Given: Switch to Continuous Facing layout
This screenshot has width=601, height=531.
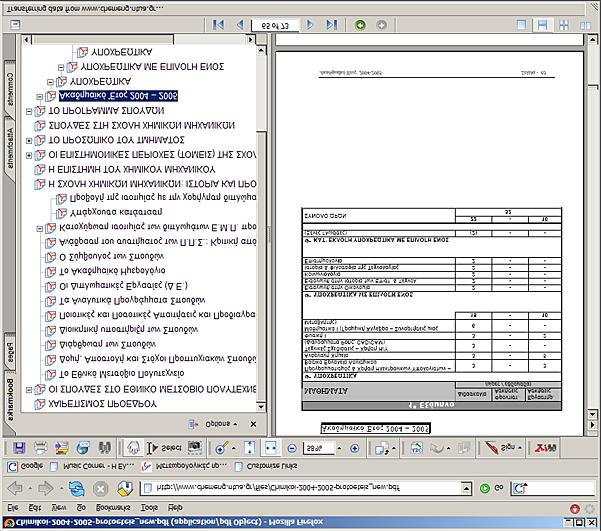Looking at the screenshot, I should (x=564, y=25).
